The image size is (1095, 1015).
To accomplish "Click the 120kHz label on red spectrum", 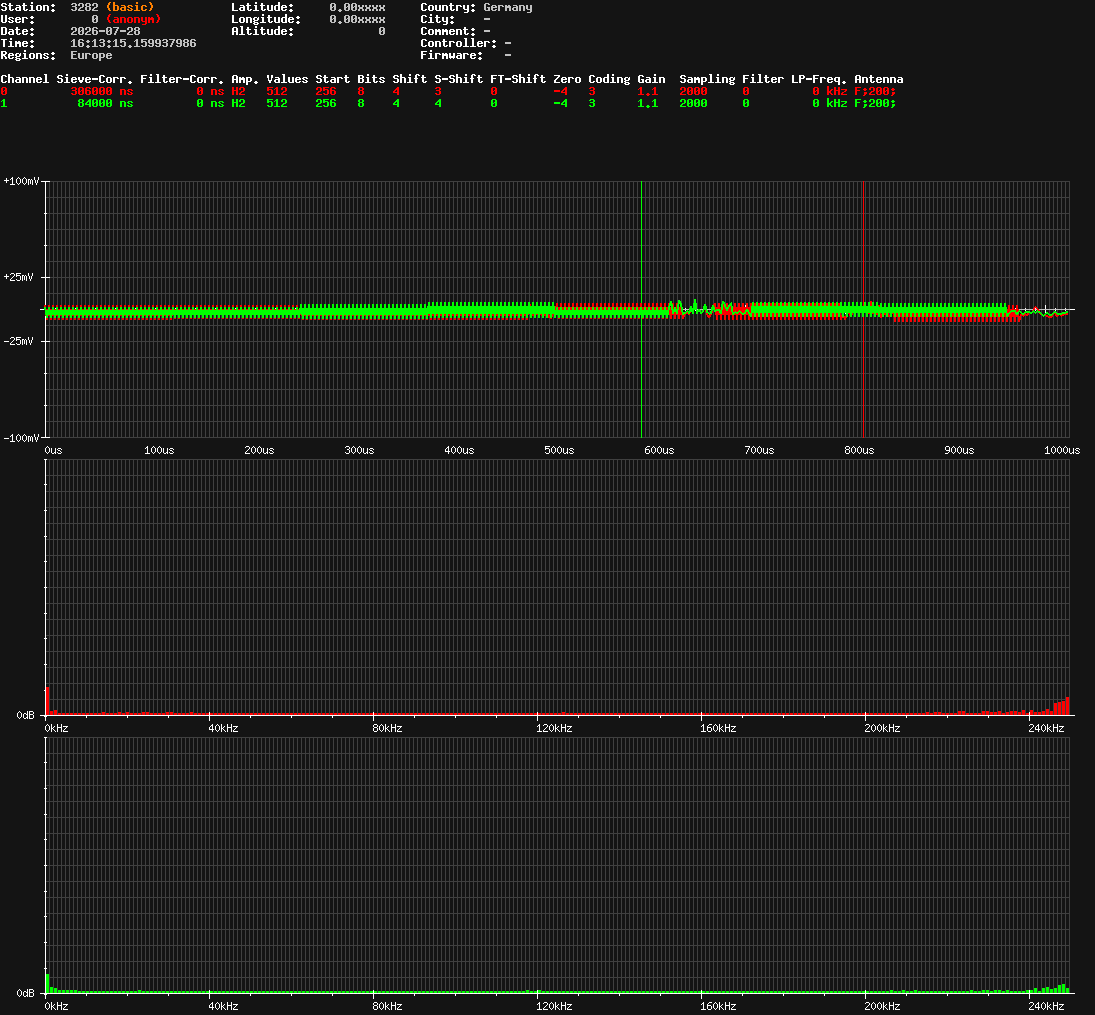I will [x=554, y=729].
